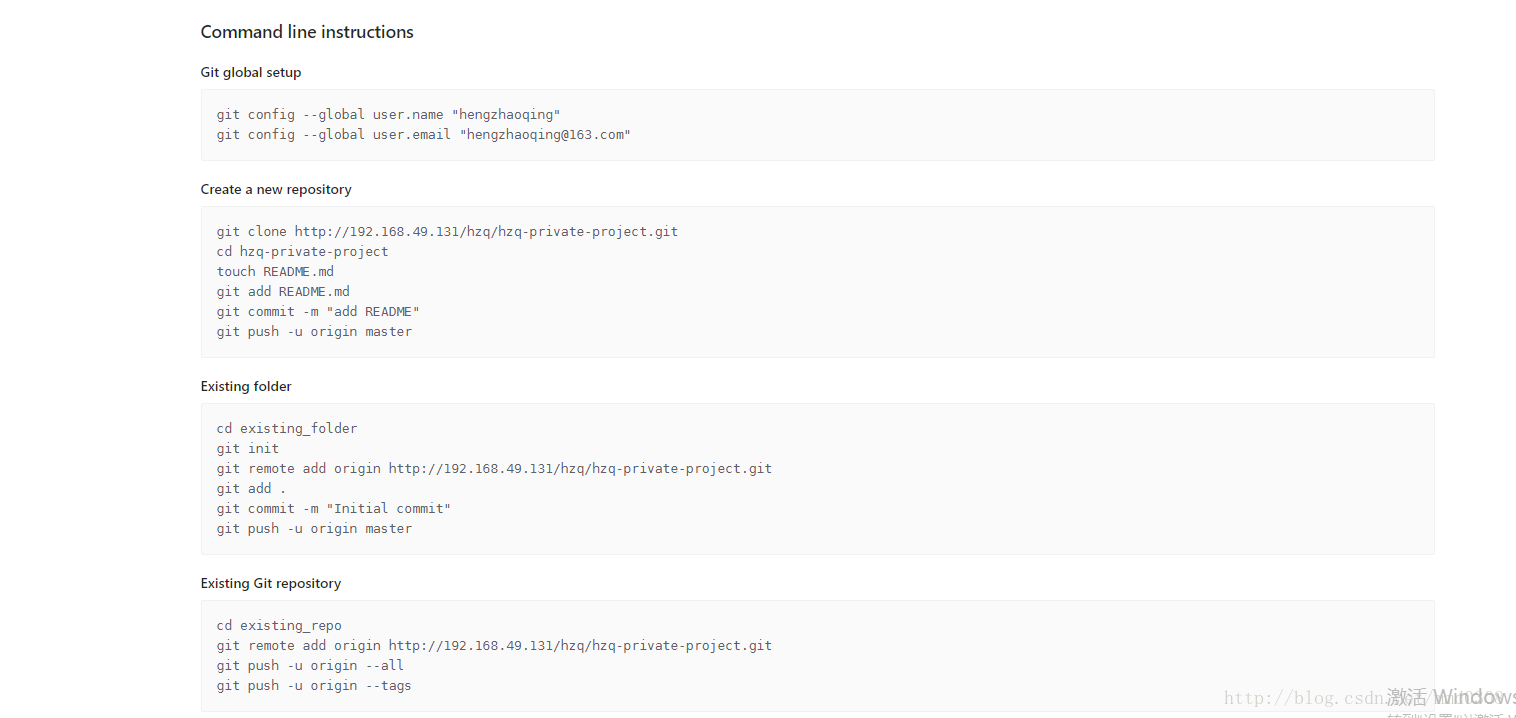Click the "Existing Git repository" heading
This screenshot has height=718, width=1516.
tap(271, 583)
